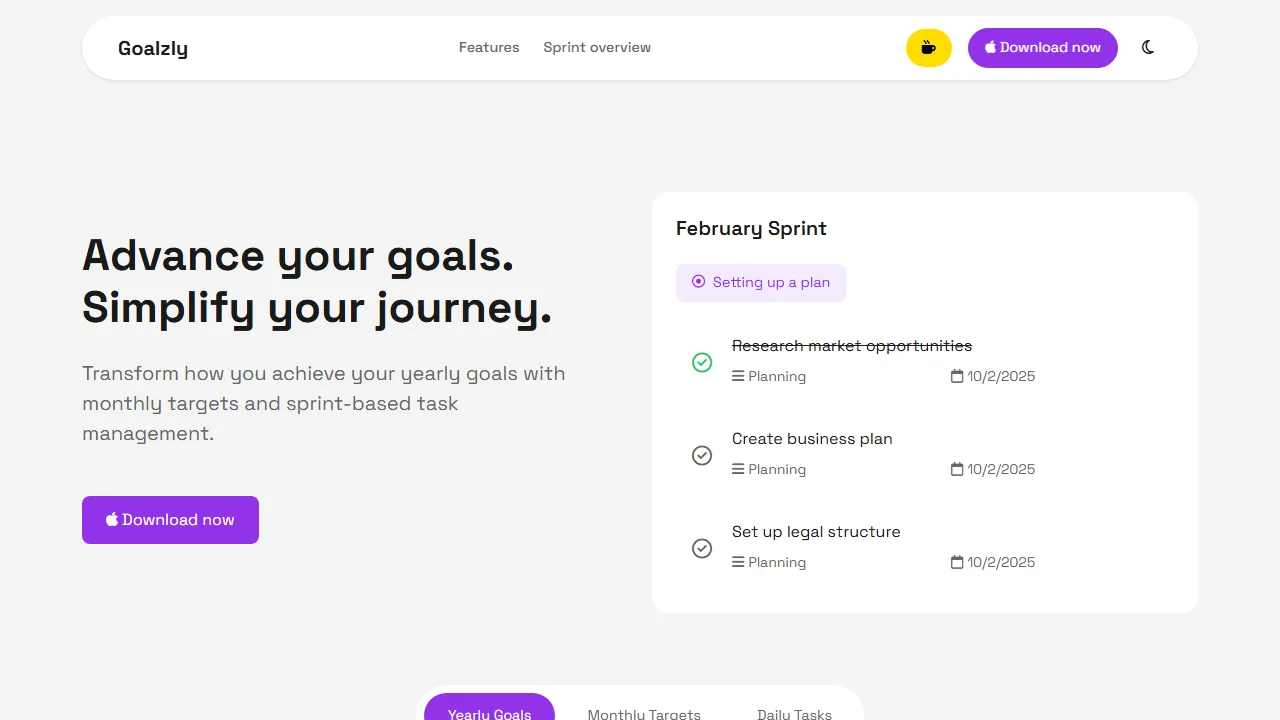Click the target icon in Setting up a plan badge
Image resolution: width=1280 pixels, height=720 pixels.
pos(699,282)
